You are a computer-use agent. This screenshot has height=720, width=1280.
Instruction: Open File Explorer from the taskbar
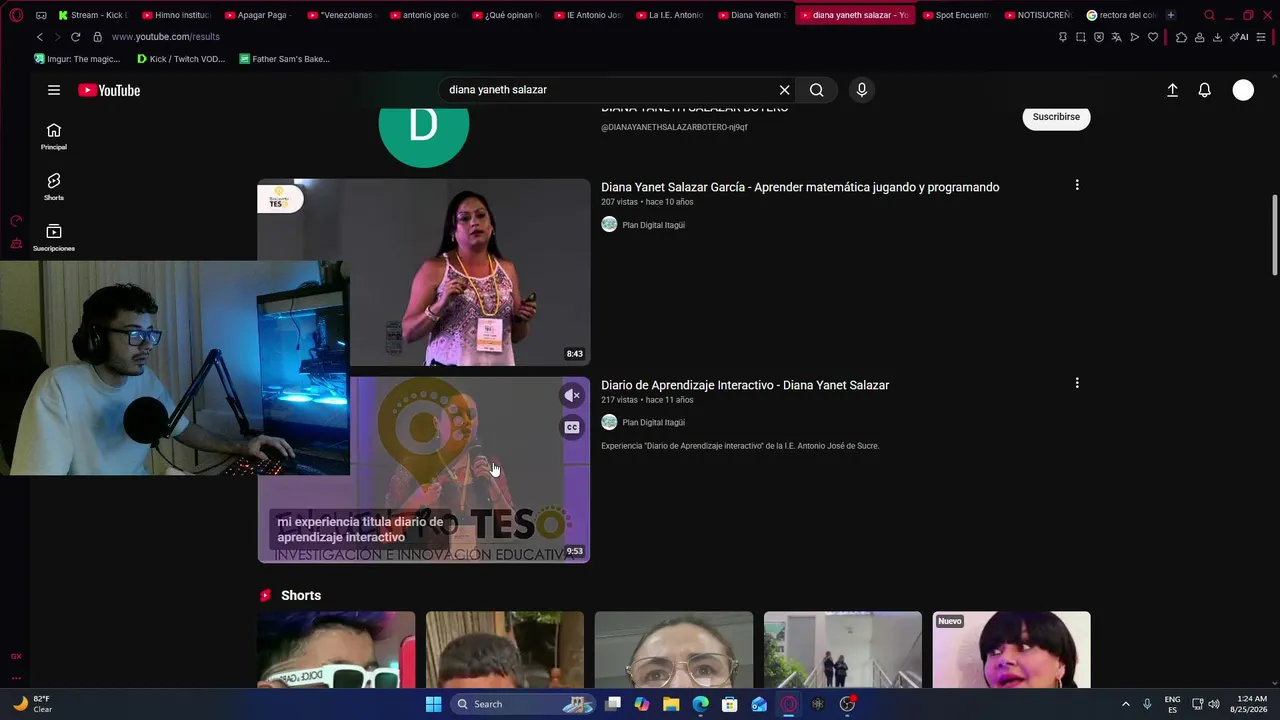point(671,704)
